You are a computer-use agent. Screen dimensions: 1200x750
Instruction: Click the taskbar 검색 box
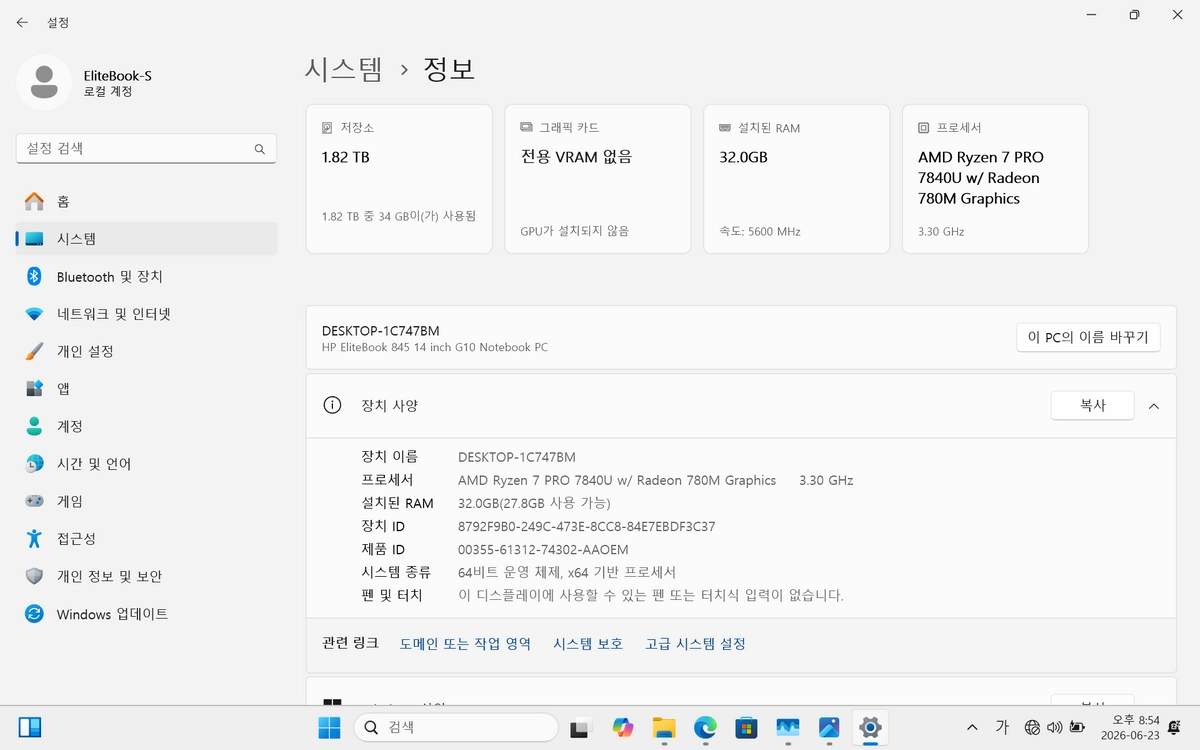[x=456, y=727]
